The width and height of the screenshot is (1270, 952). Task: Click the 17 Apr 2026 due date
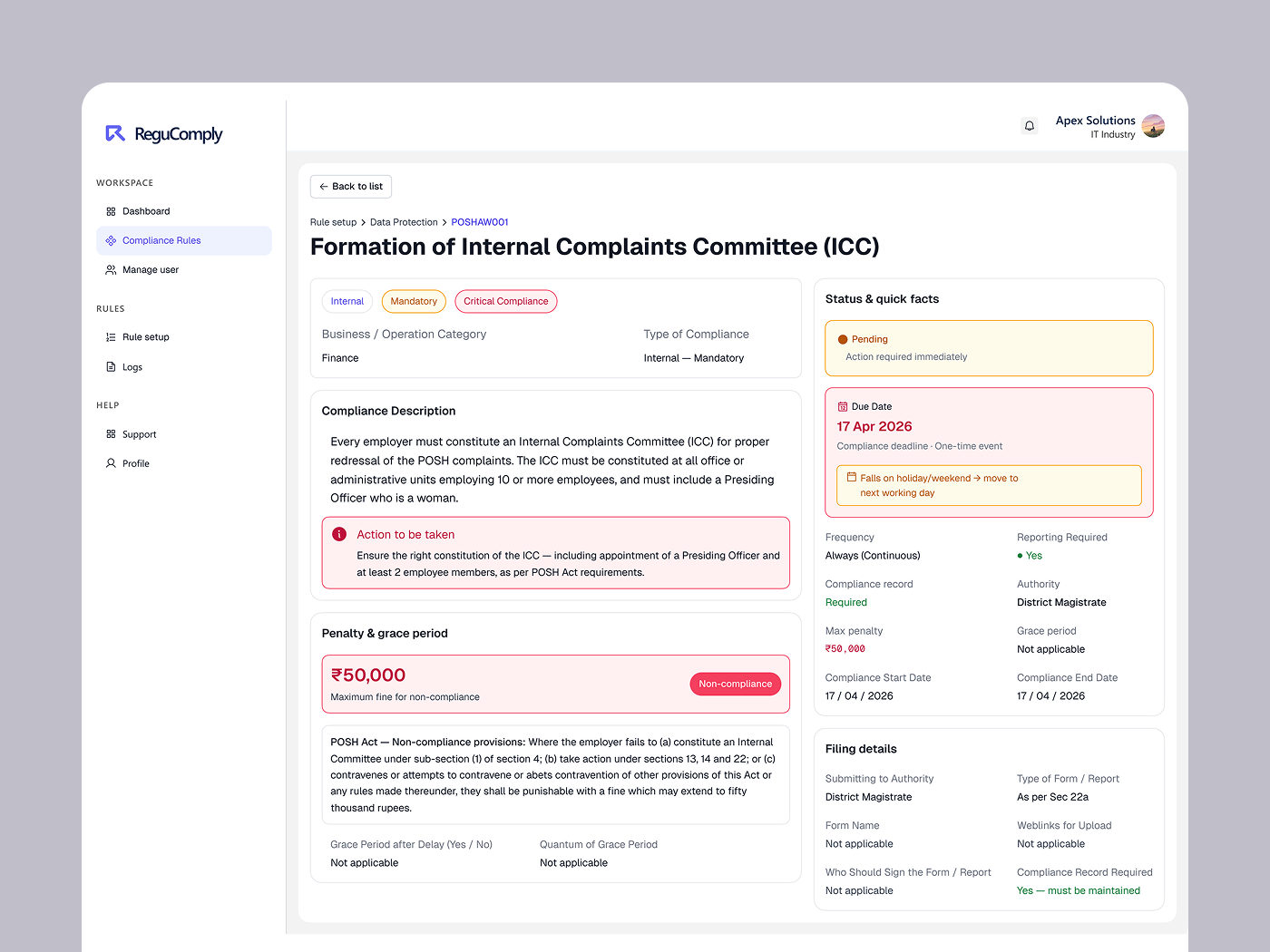(874, 426)
